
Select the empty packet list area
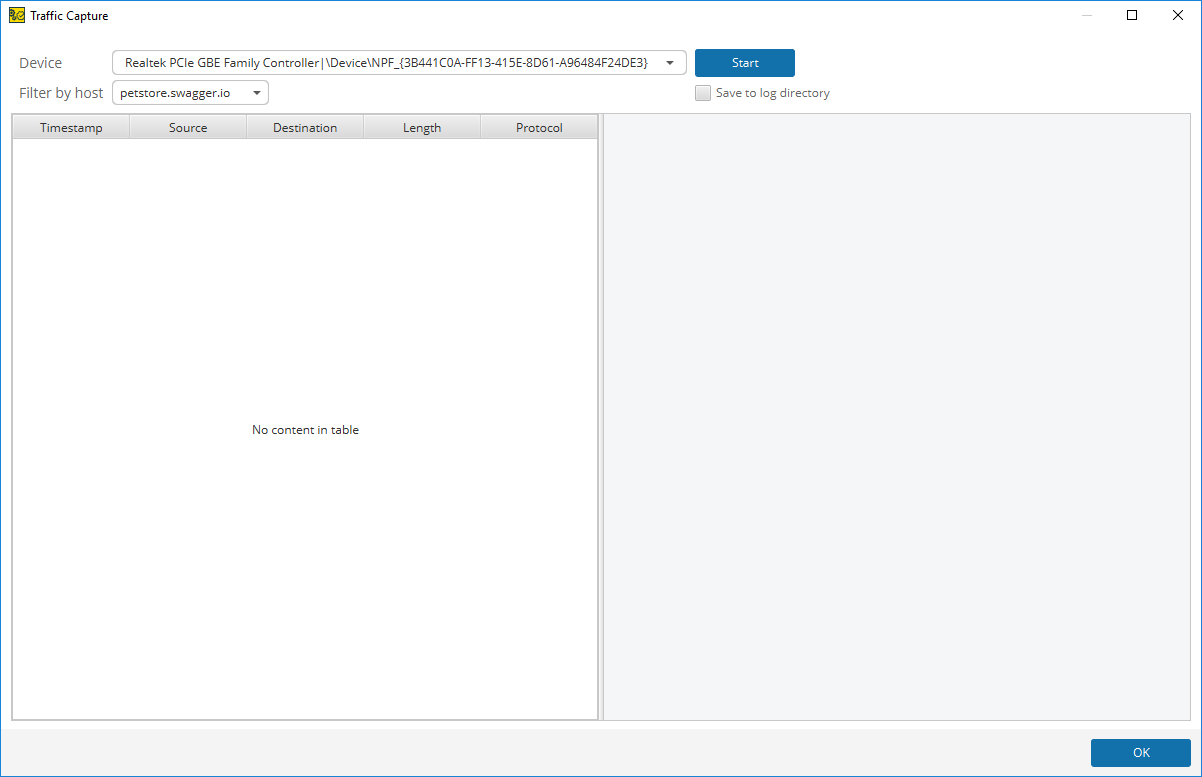[x=304, y=429]
